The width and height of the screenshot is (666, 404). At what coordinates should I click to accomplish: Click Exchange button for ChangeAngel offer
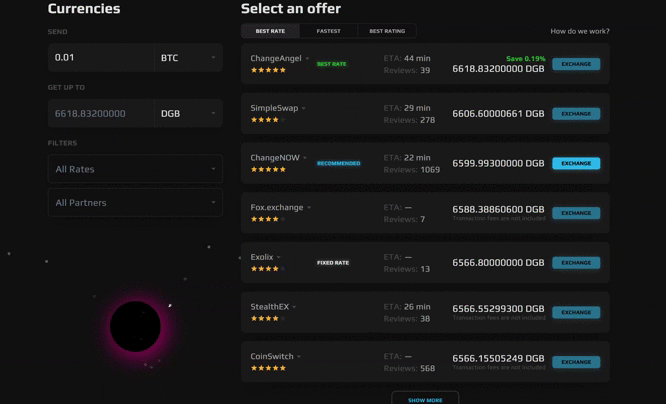576,64
